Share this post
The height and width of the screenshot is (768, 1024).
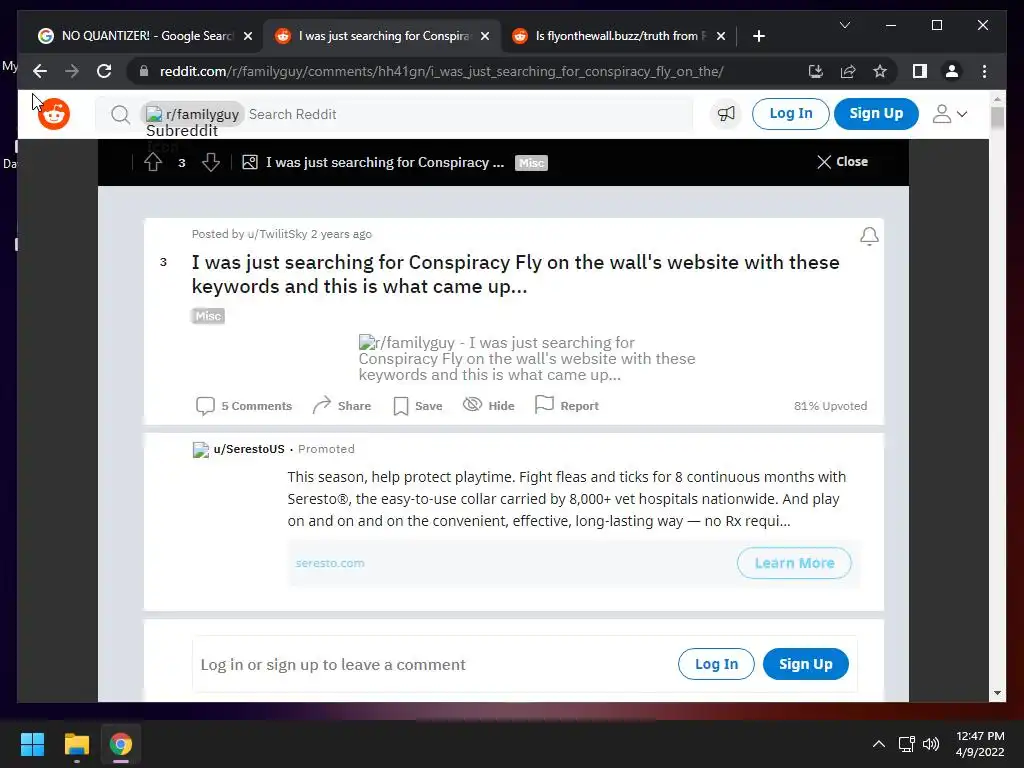(342, 406)
